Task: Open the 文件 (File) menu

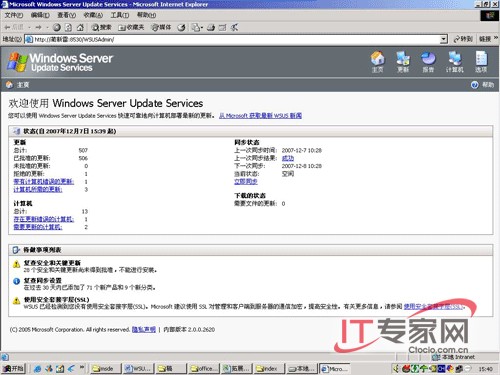Action: pyautogui.click(x=14, y=15)
